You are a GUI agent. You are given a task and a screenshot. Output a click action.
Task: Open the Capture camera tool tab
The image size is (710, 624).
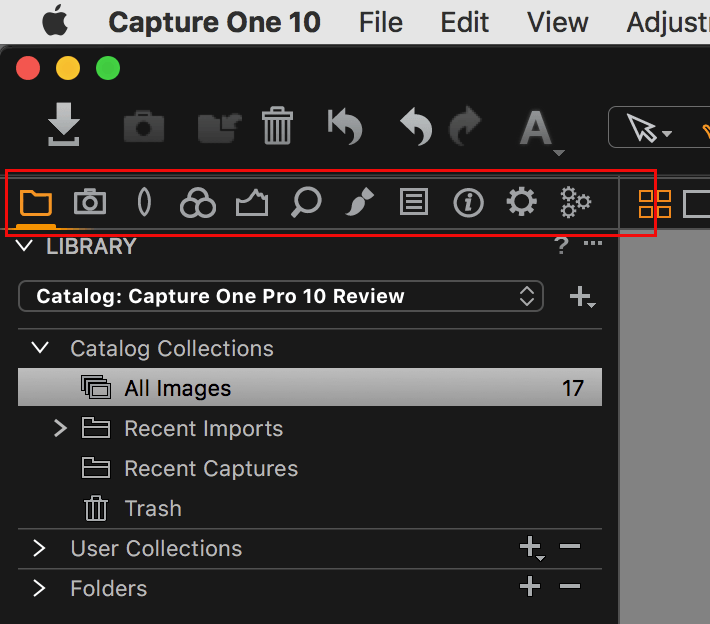pos(90,202)
